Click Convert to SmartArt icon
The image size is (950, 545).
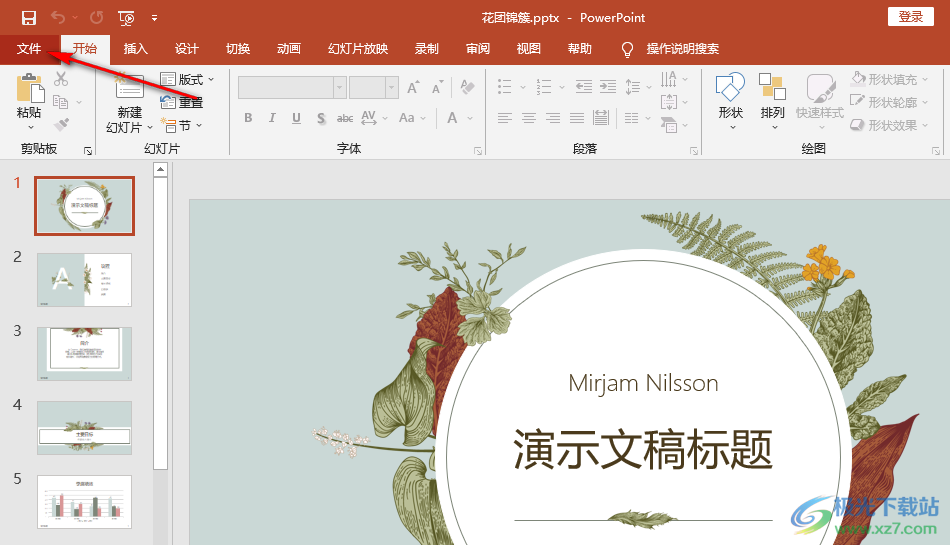click(669, 125)
